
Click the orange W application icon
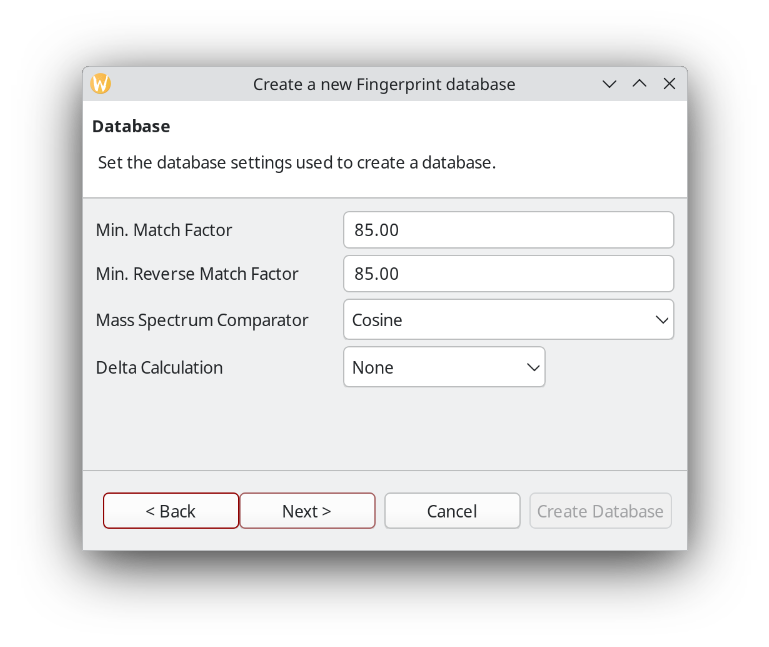pyautogui.click(x=101, y=84)
